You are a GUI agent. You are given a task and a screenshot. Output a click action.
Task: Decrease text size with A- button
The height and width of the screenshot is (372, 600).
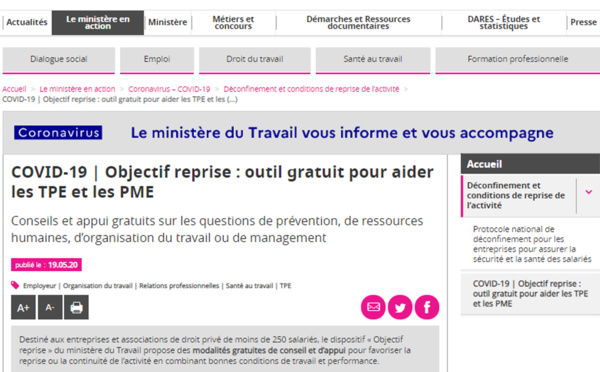point(50,307)
